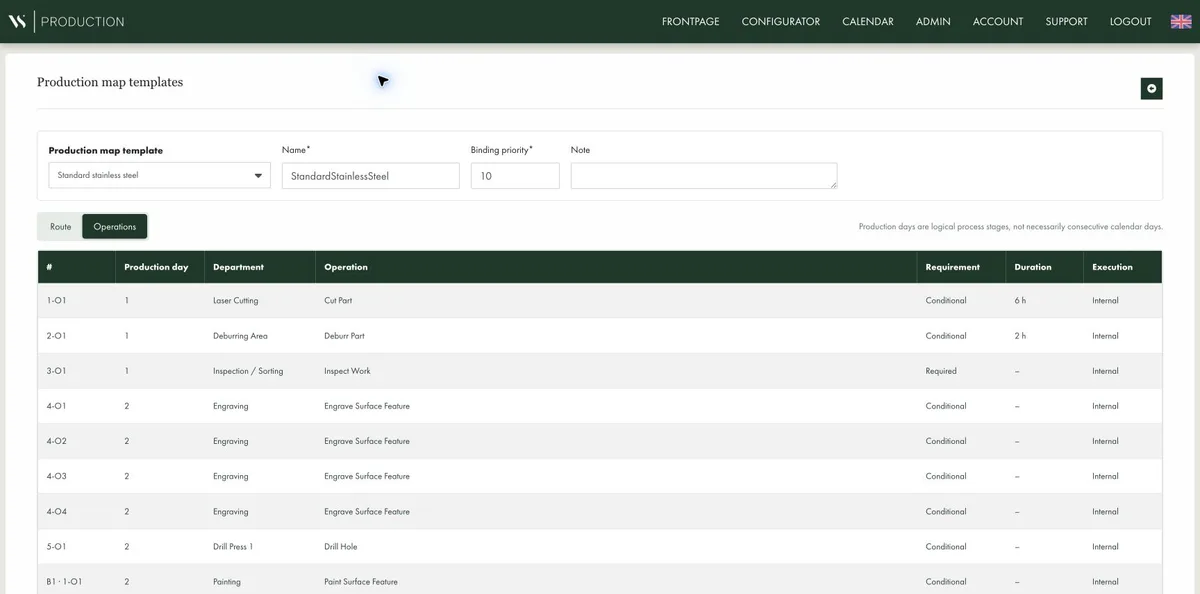Select the Operations tab

tap(115, 227)
